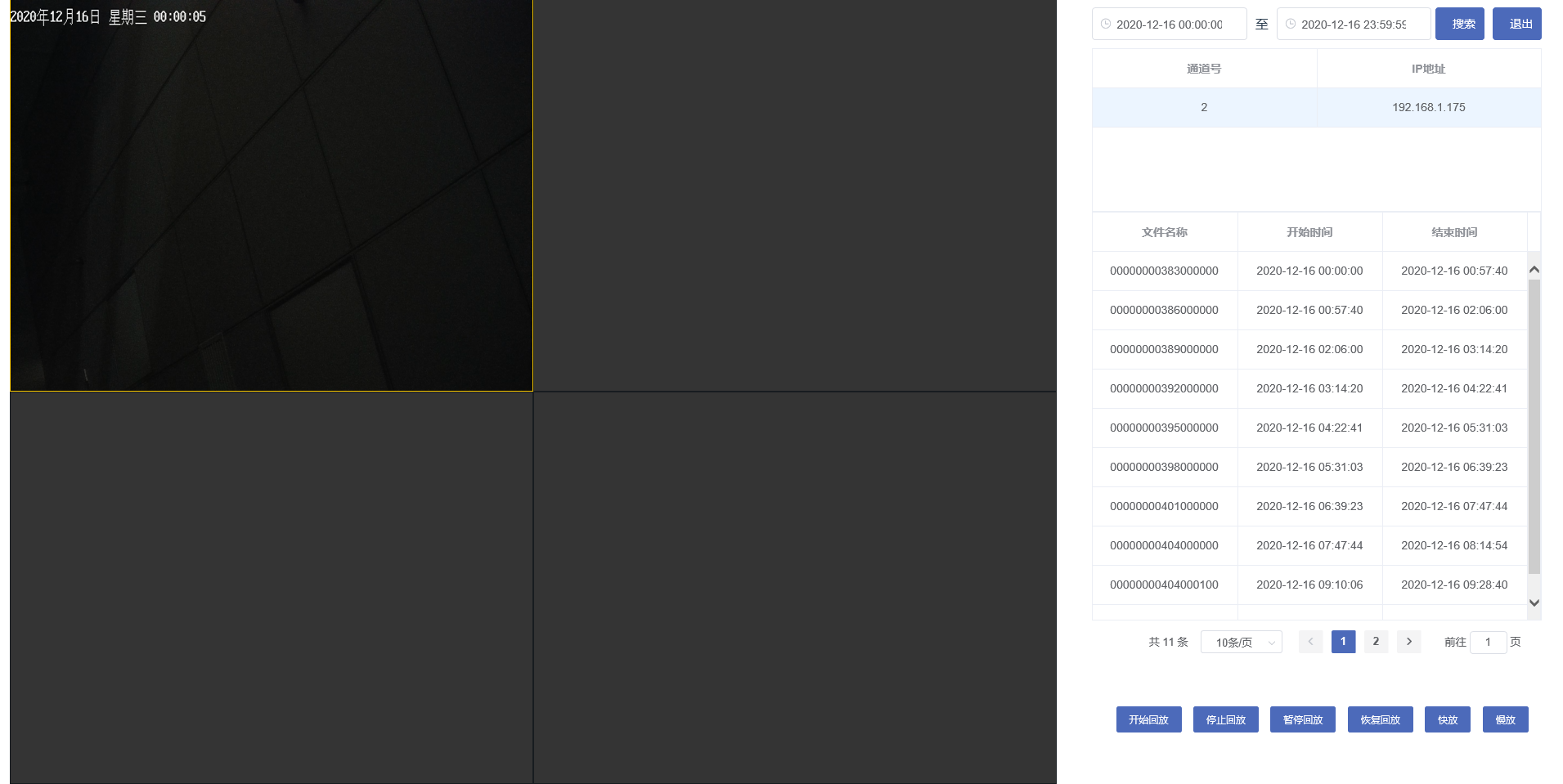Select the bottom-left video pane
This screenshot has height=784, width=1563.
[270, 586]
